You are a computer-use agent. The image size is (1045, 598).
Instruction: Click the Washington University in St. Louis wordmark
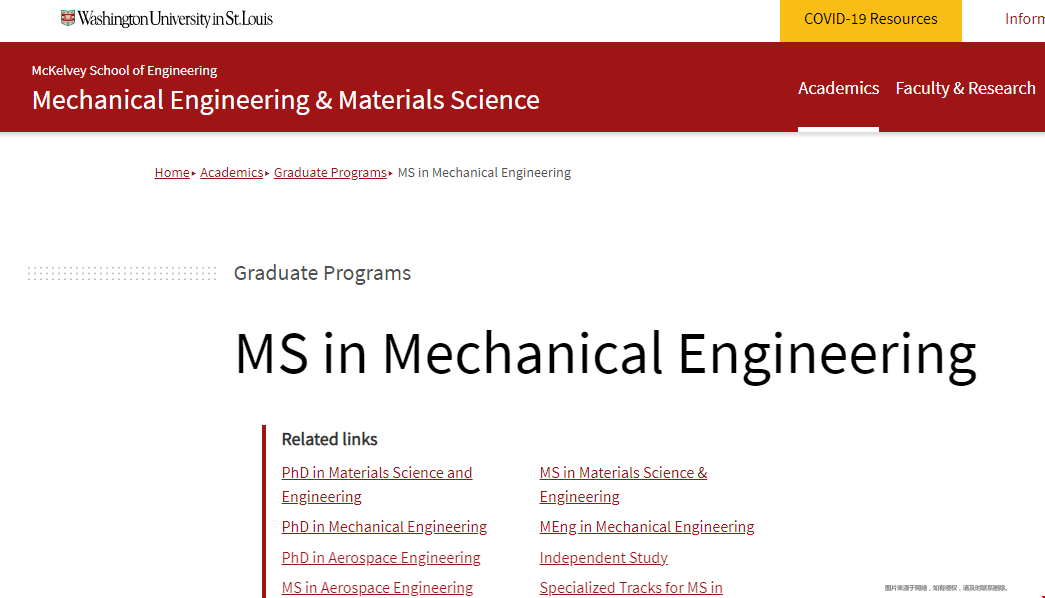click(175, 19)
